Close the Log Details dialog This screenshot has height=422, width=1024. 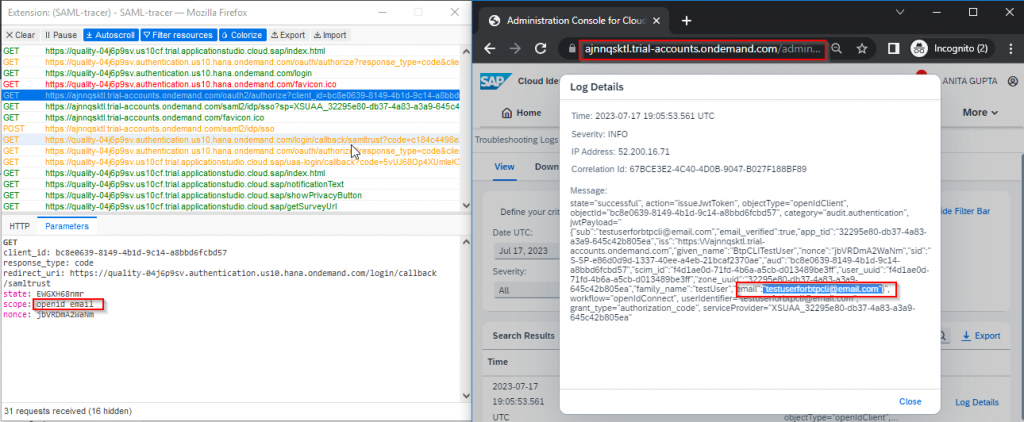[910, 402]
